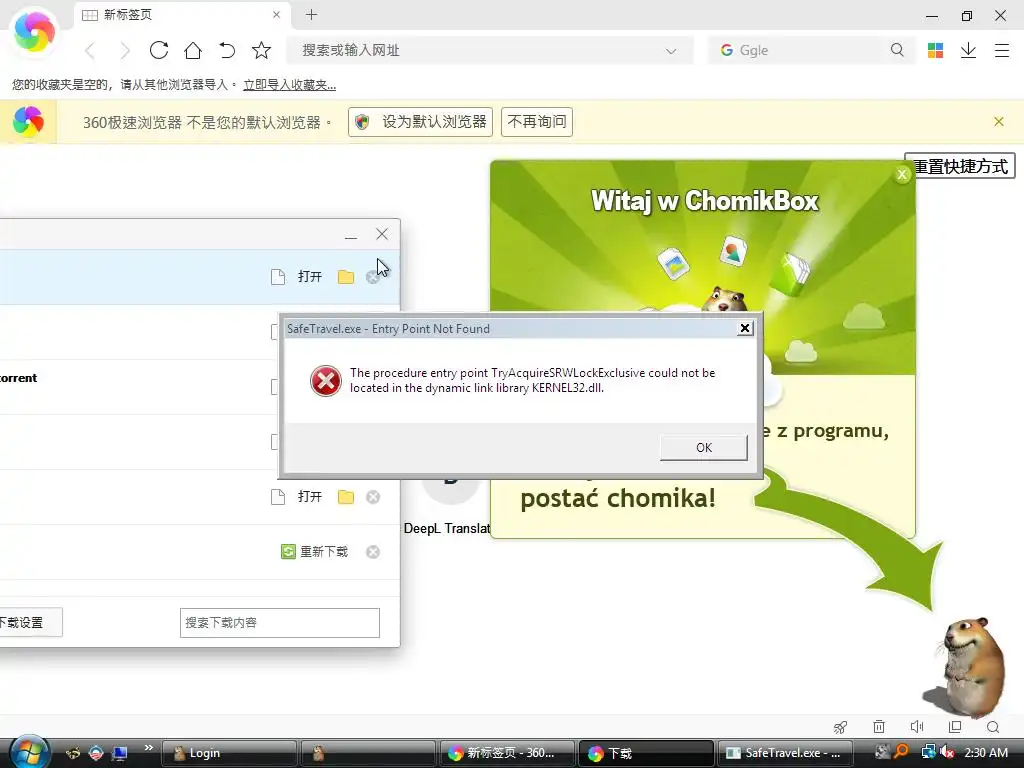1024x768 pixels.
Task: Expand the quick launch chevron on taskbar
Action: 148,747
